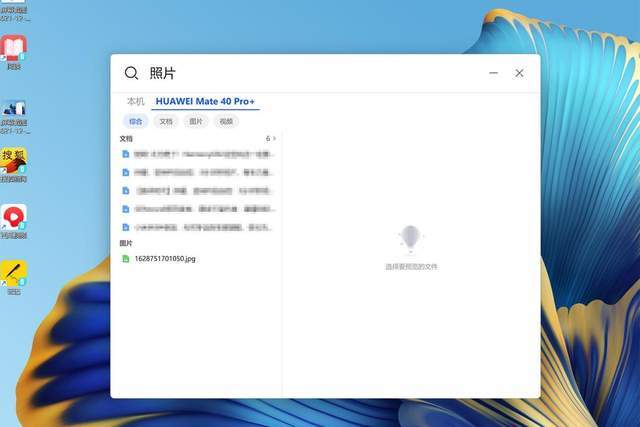Open the second document result under 文档

coord(198,173)
